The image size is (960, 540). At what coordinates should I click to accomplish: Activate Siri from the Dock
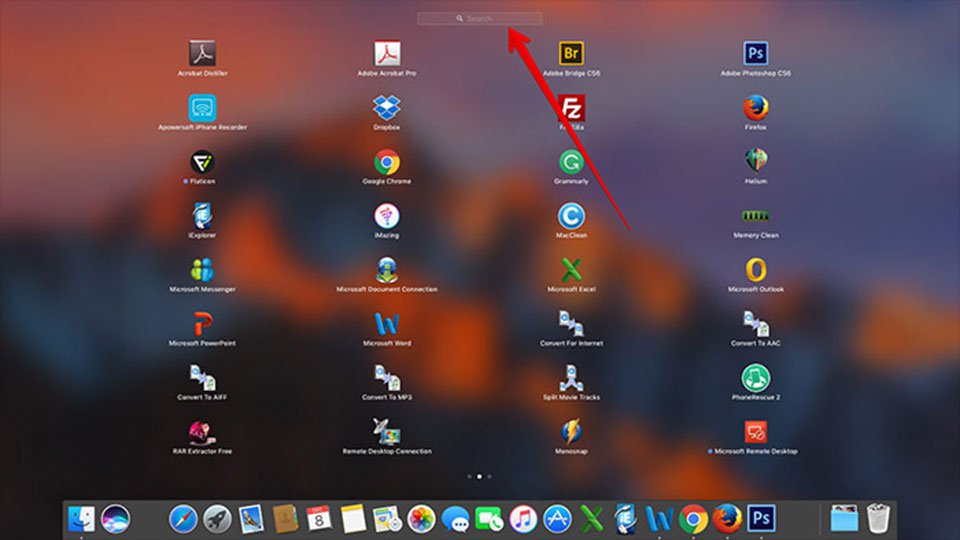coord(115,519)
